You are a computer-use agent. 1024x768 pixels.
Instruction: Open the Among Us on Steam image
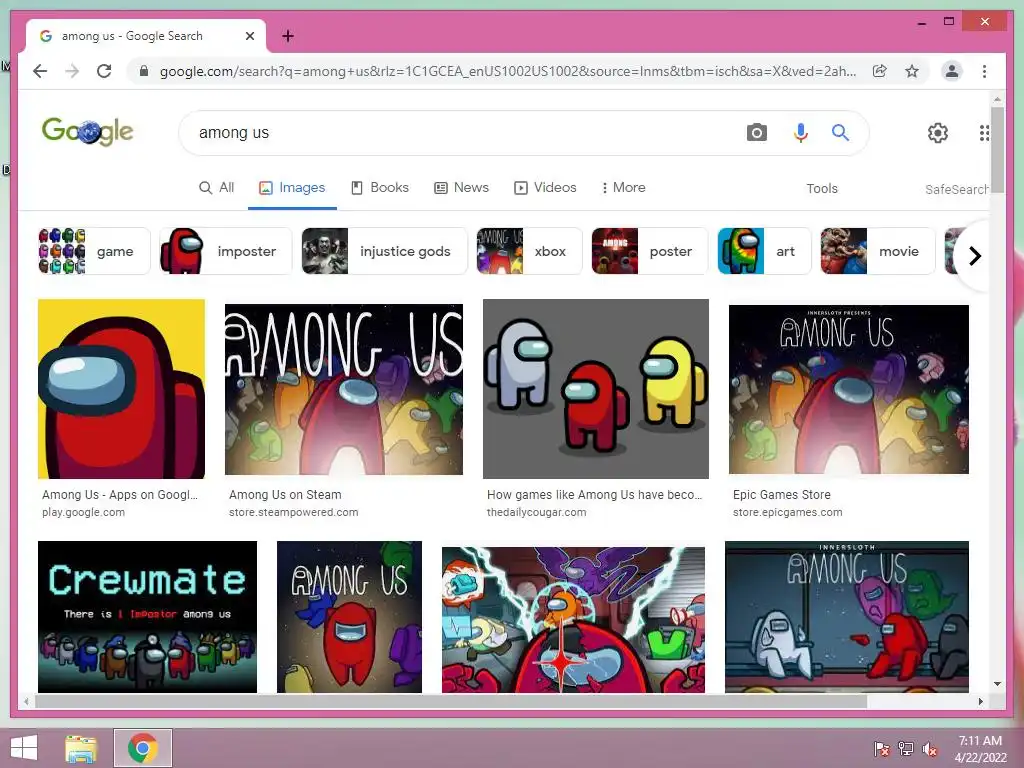pyautogui.click(x=344, y=389)
